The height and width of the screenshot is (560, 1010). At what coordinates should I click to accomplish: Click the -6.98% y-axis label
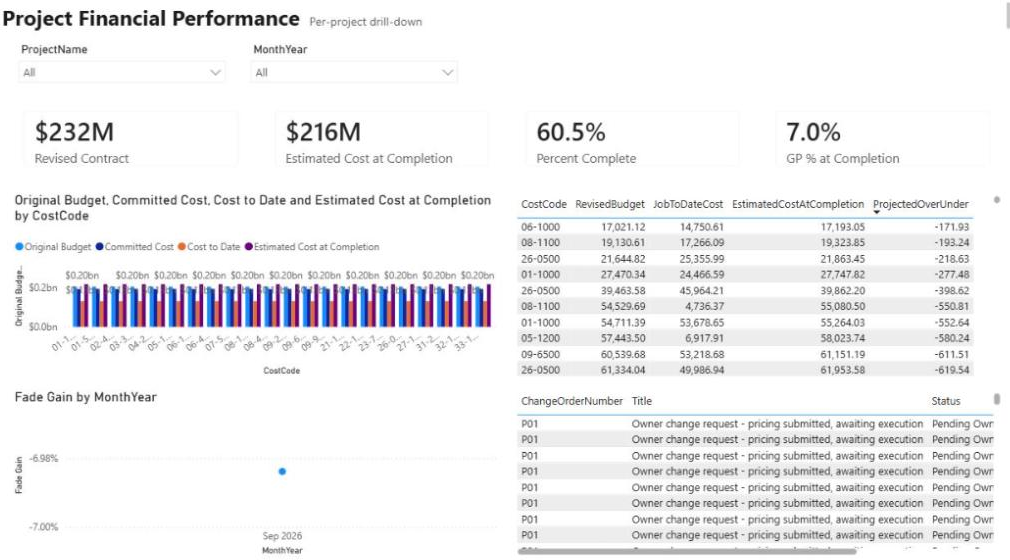pos(44,459)
